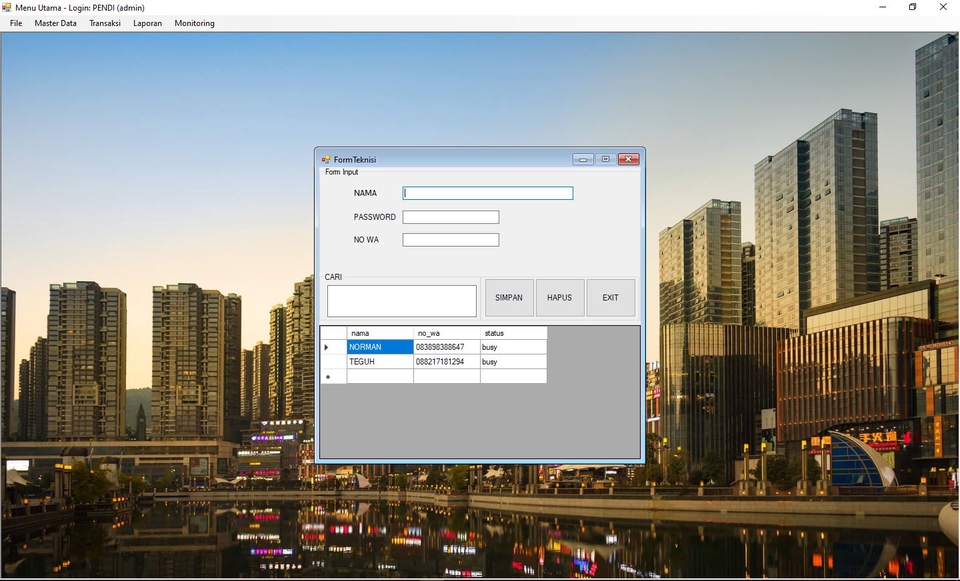This screenshot has width=960, height=581.
Task: Open the Monitoring menu
Action: (194, 23)
